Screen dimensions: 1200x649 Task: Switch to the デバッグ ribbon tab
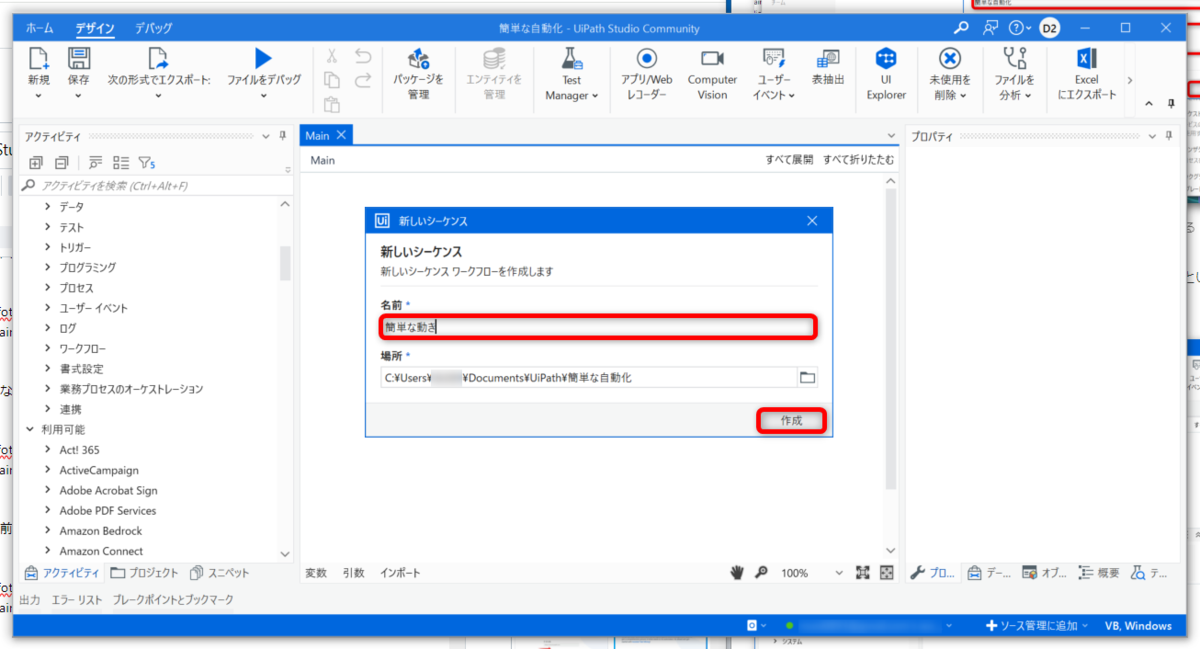153,28
